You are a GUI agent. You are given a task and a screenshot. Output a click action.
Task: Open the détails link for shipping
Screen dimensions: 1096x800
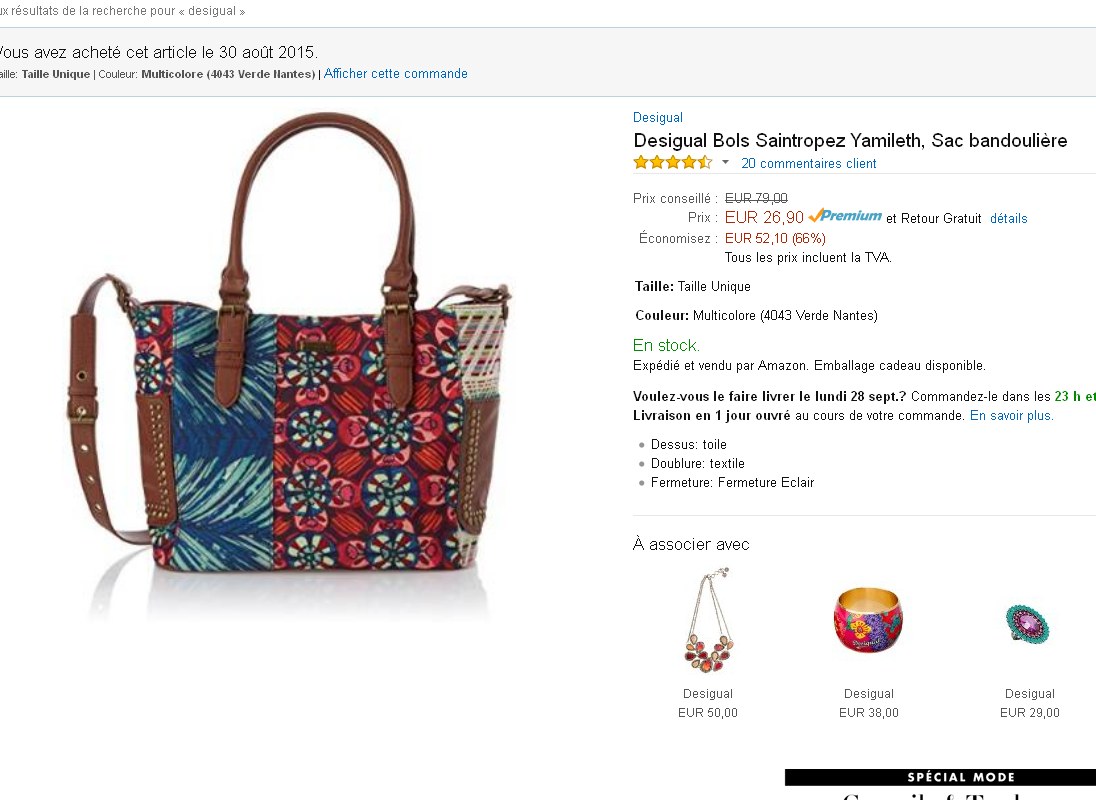(x=1008, y=218)
